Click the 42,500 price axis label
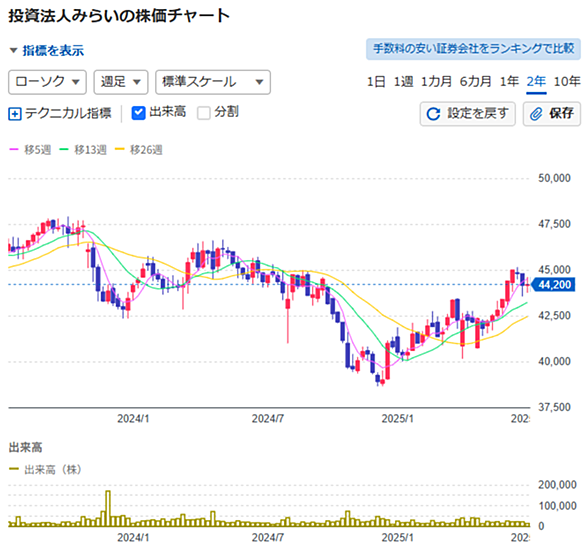 click(554, 316)
